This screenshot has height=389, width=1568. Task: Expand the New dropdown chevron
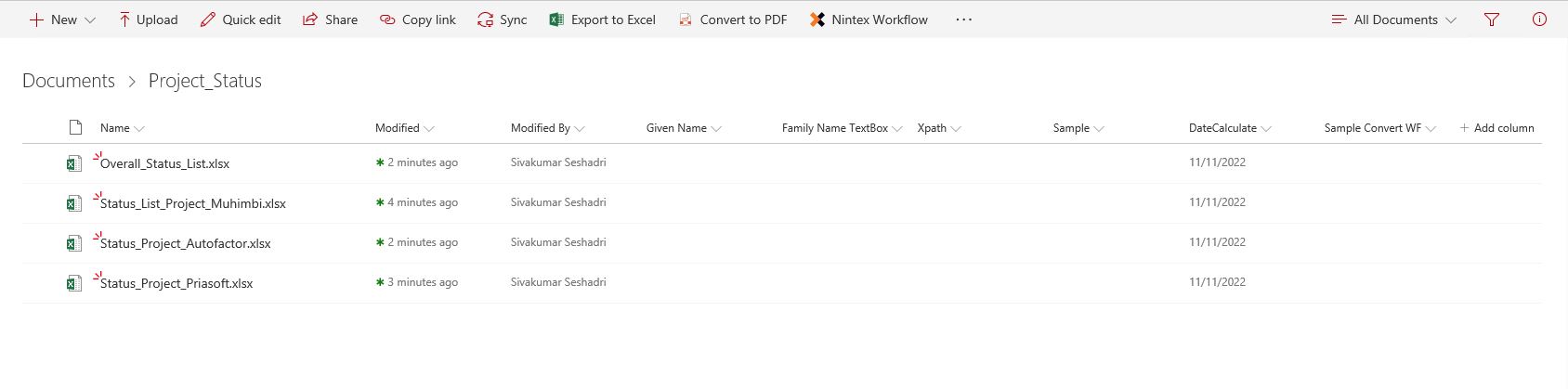(x=90, y=19)
